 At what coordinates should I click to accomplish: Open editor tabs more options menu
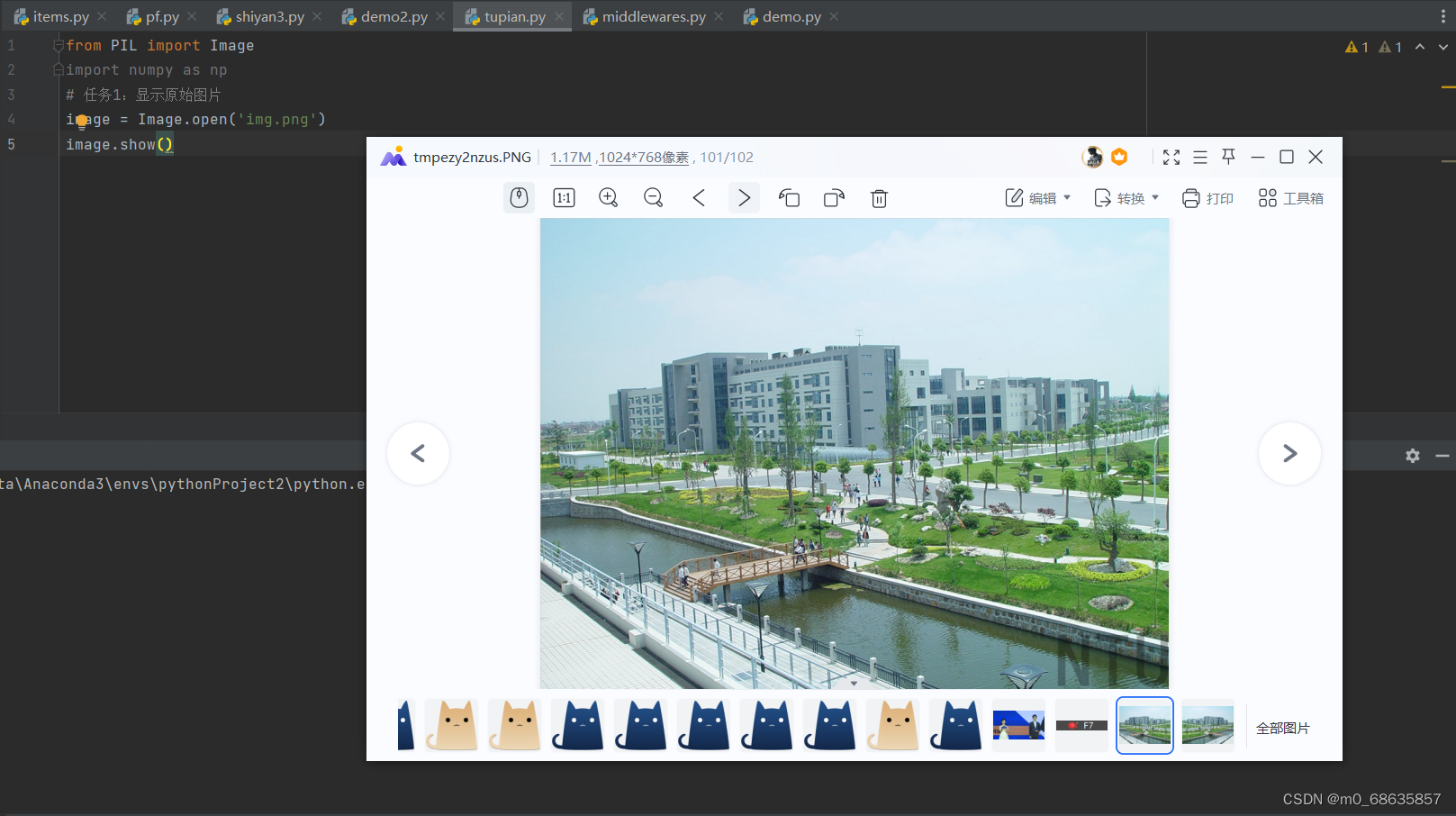tap(1443, 16)
